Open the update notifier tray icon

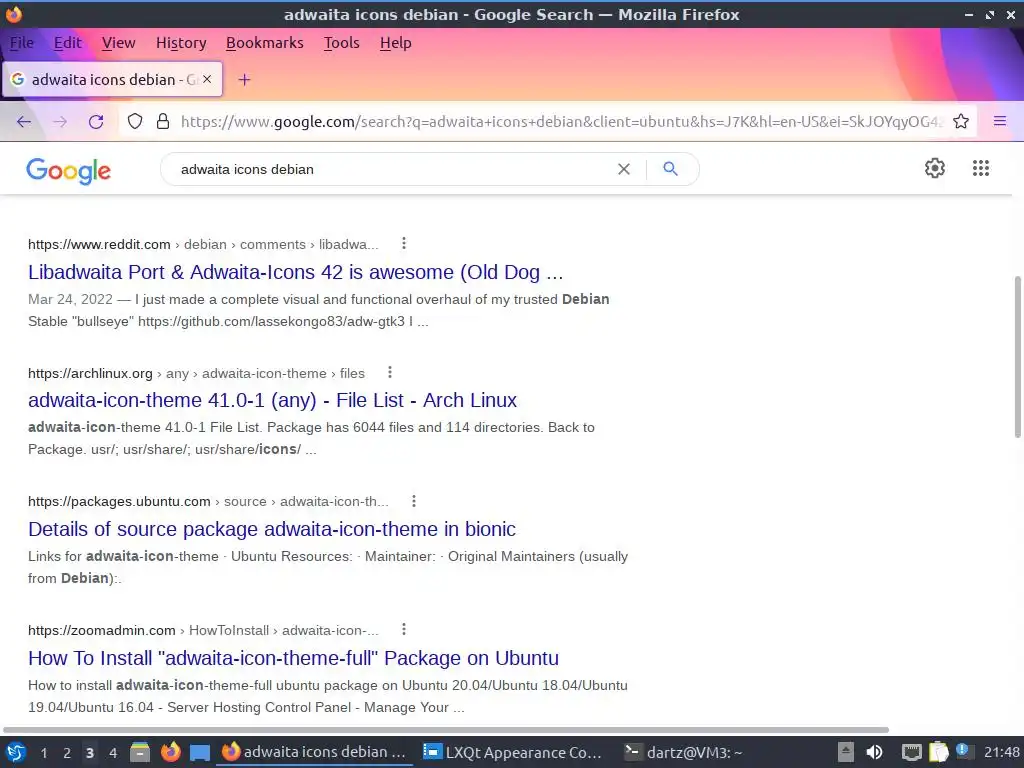pos(964,751)
